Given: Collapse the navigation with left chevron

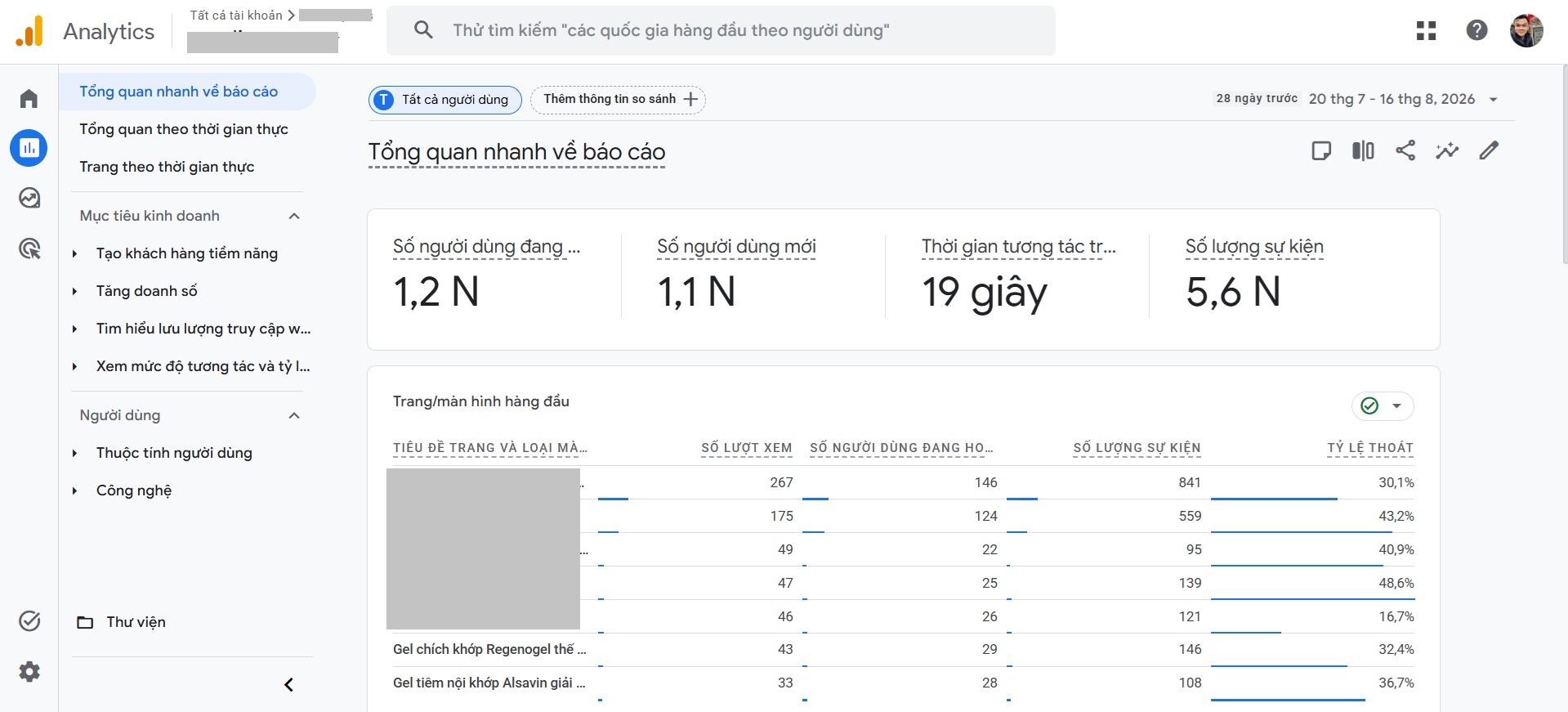Looking at the screenshot, I should click(288, 685).
